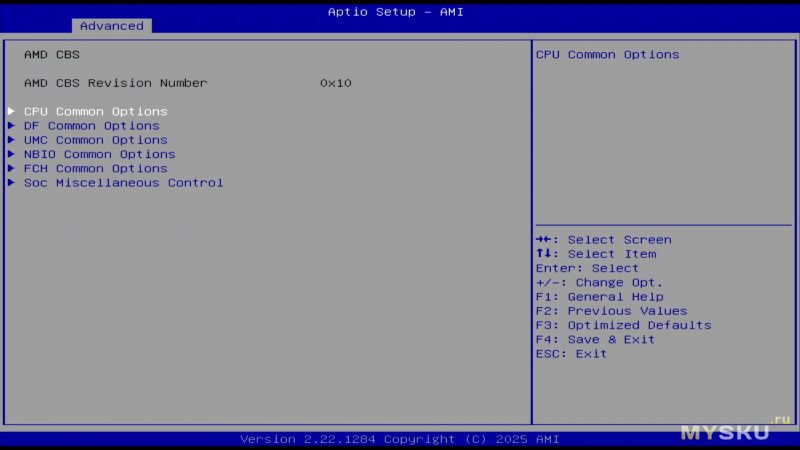Click arrow beside UMC Common Options
Viewport: 800px width, 450px height.
click(x=11, y=140)
